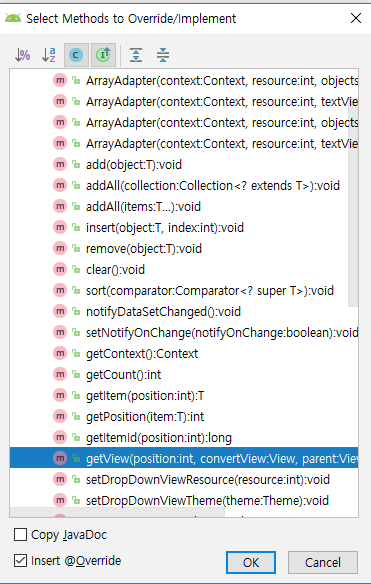Click method icon beside notifyDataSetChanged
The image size is (371, 584).
[60, 311]
